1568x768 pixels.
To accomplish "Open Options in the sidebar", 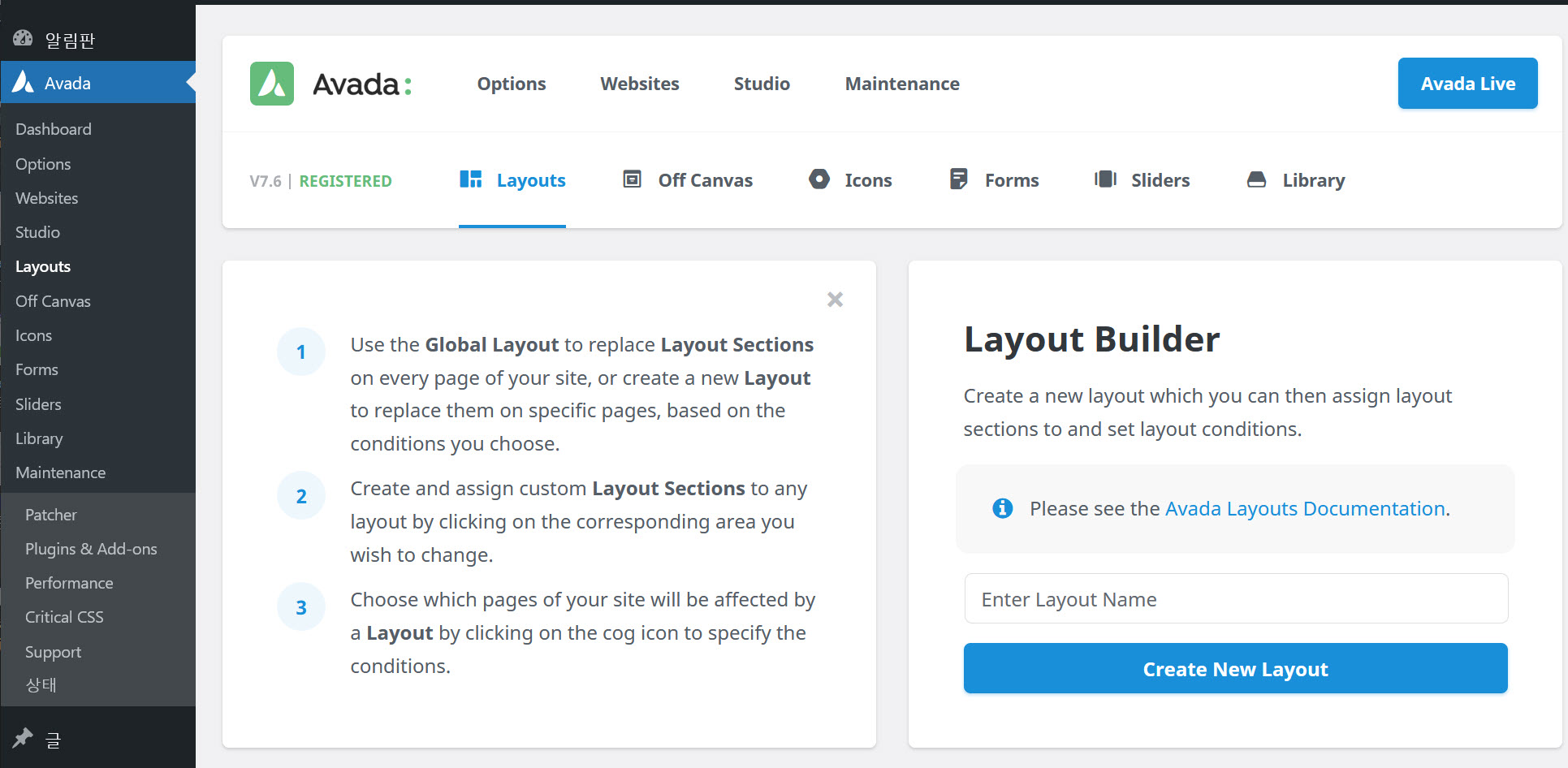I will [x=43, y=164].
